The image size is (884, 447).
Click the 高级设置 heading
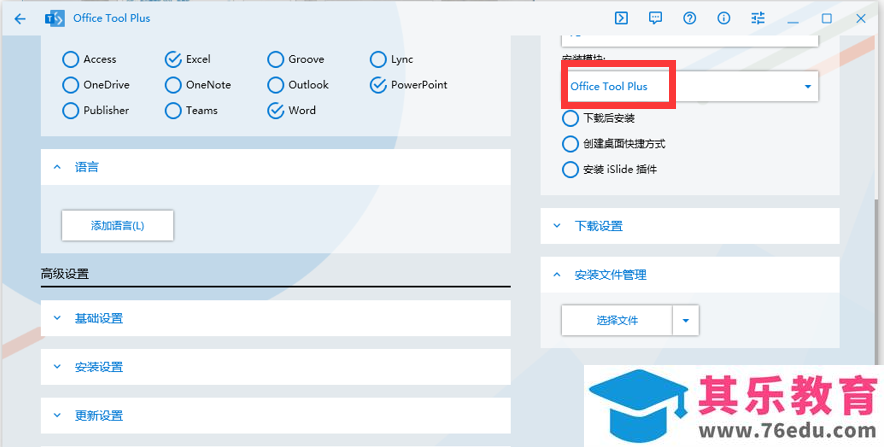65,275
